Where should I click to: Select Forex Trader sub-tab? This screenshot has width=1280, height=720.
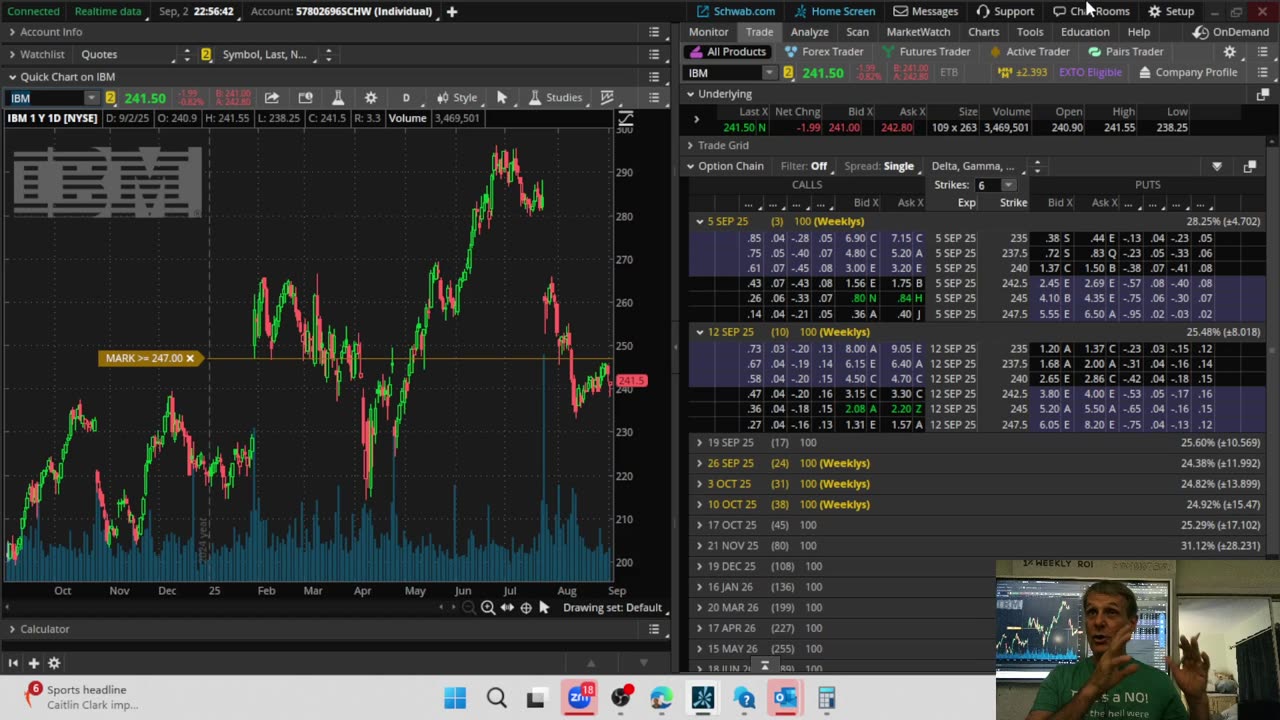824,52
